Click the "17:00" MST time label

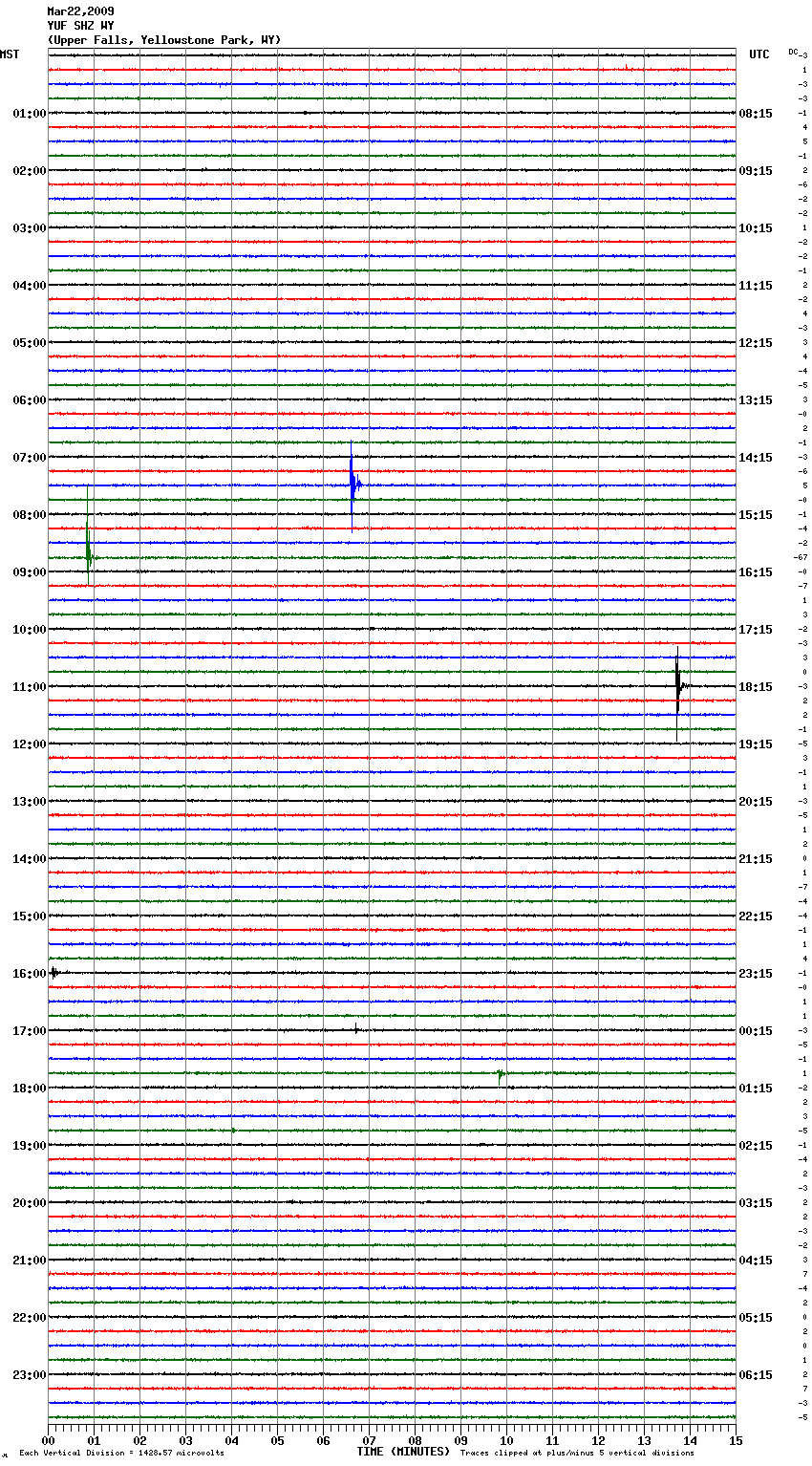pos(30,1031)
